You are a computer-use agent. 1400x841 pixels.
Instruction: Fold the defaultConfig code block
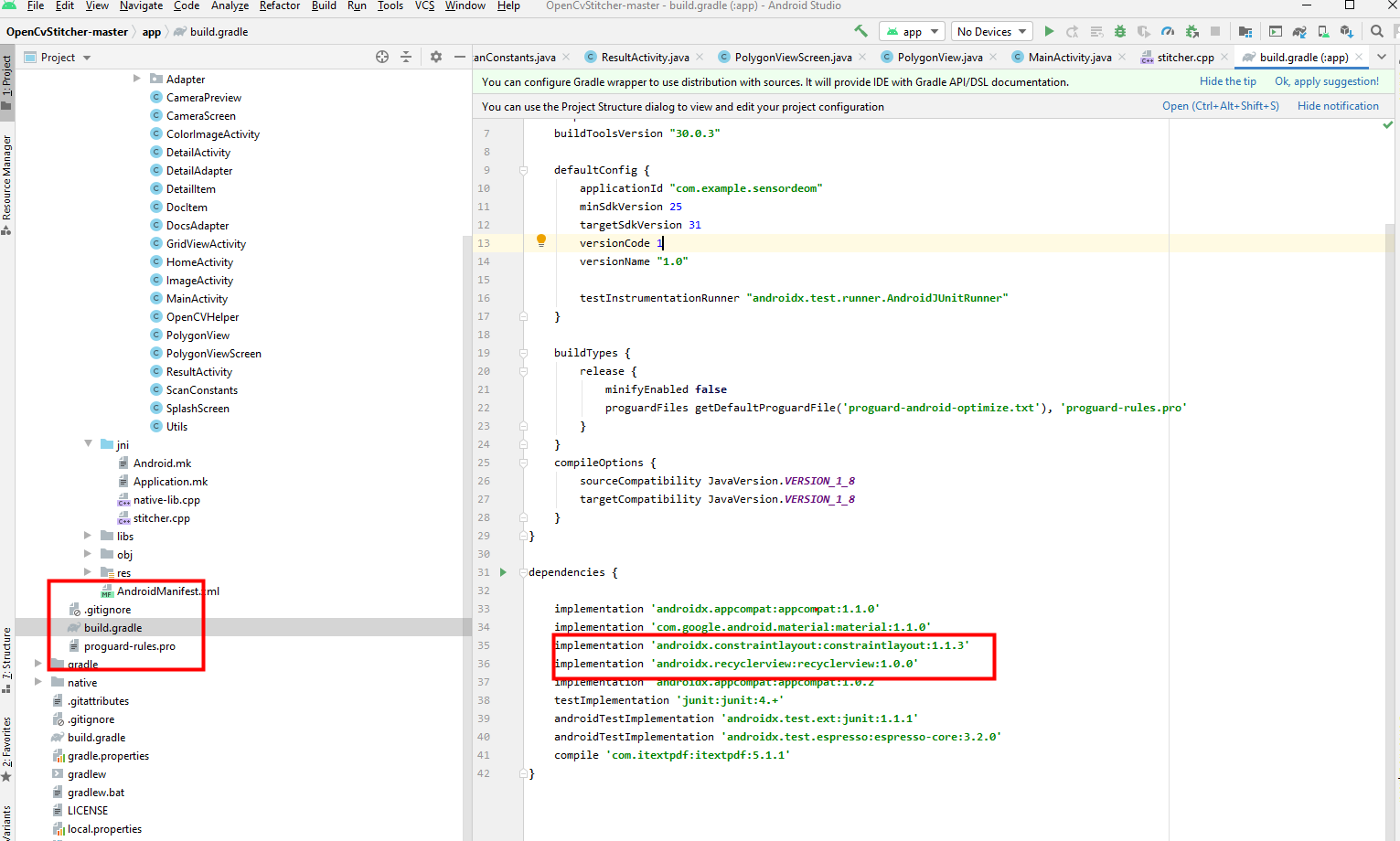coord(523,170)
